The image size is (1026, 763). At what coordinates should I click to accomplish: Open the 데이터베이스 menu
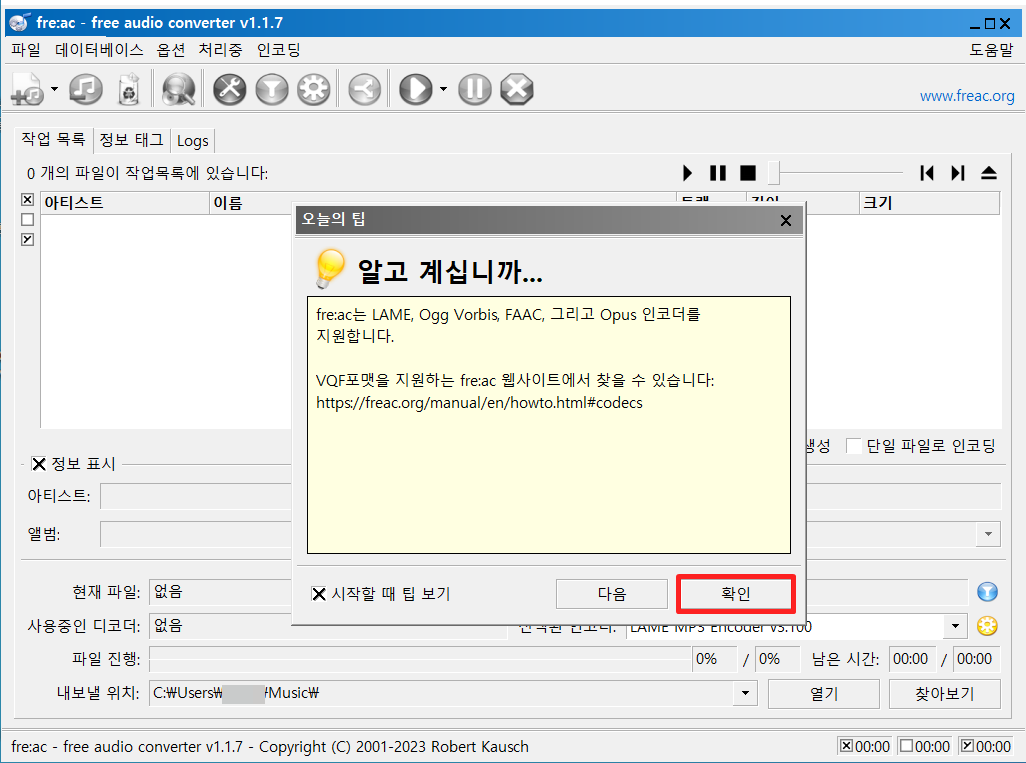coord(99,50)
